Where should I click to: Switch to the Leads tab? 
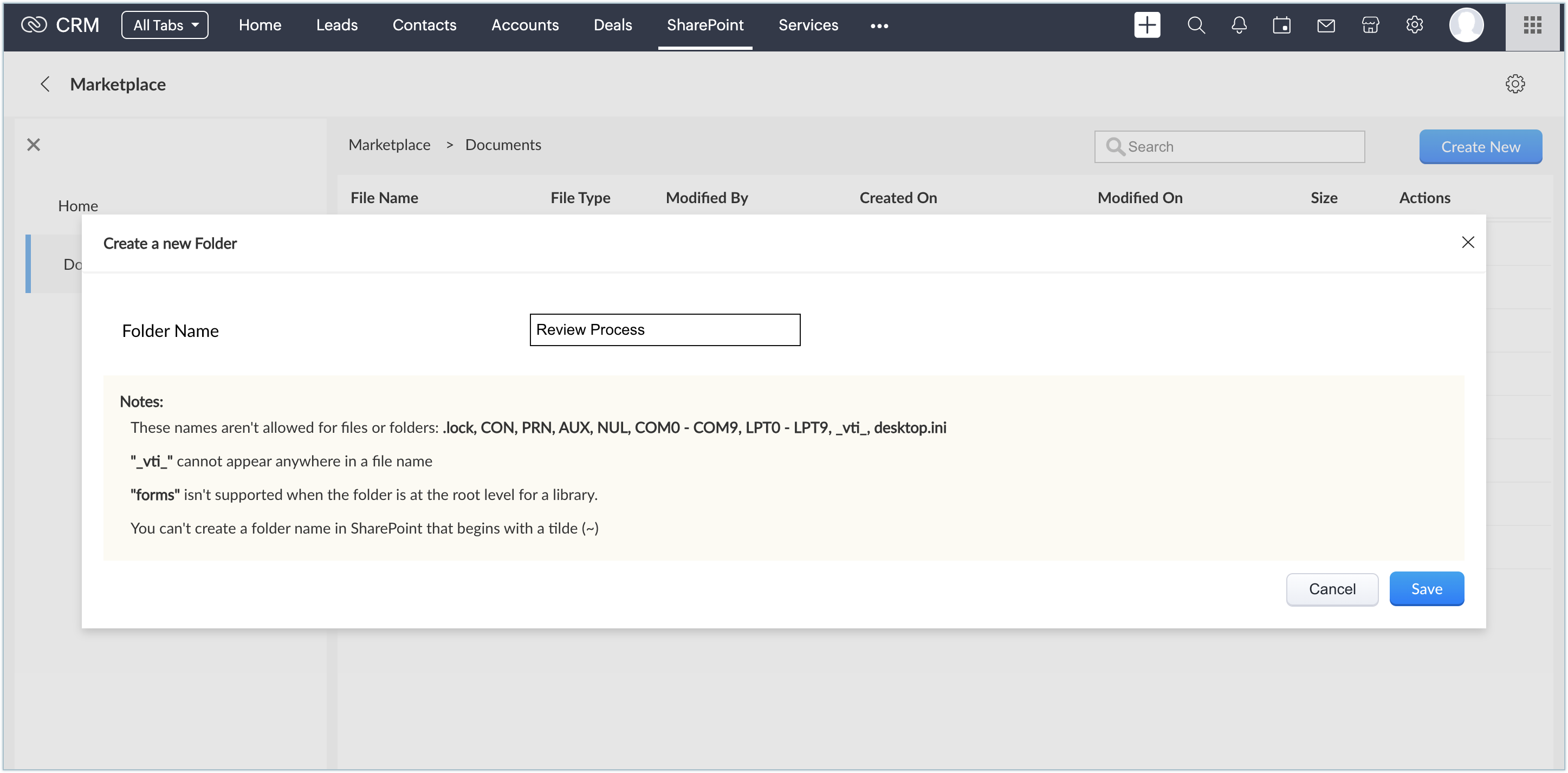coord(336,25)
